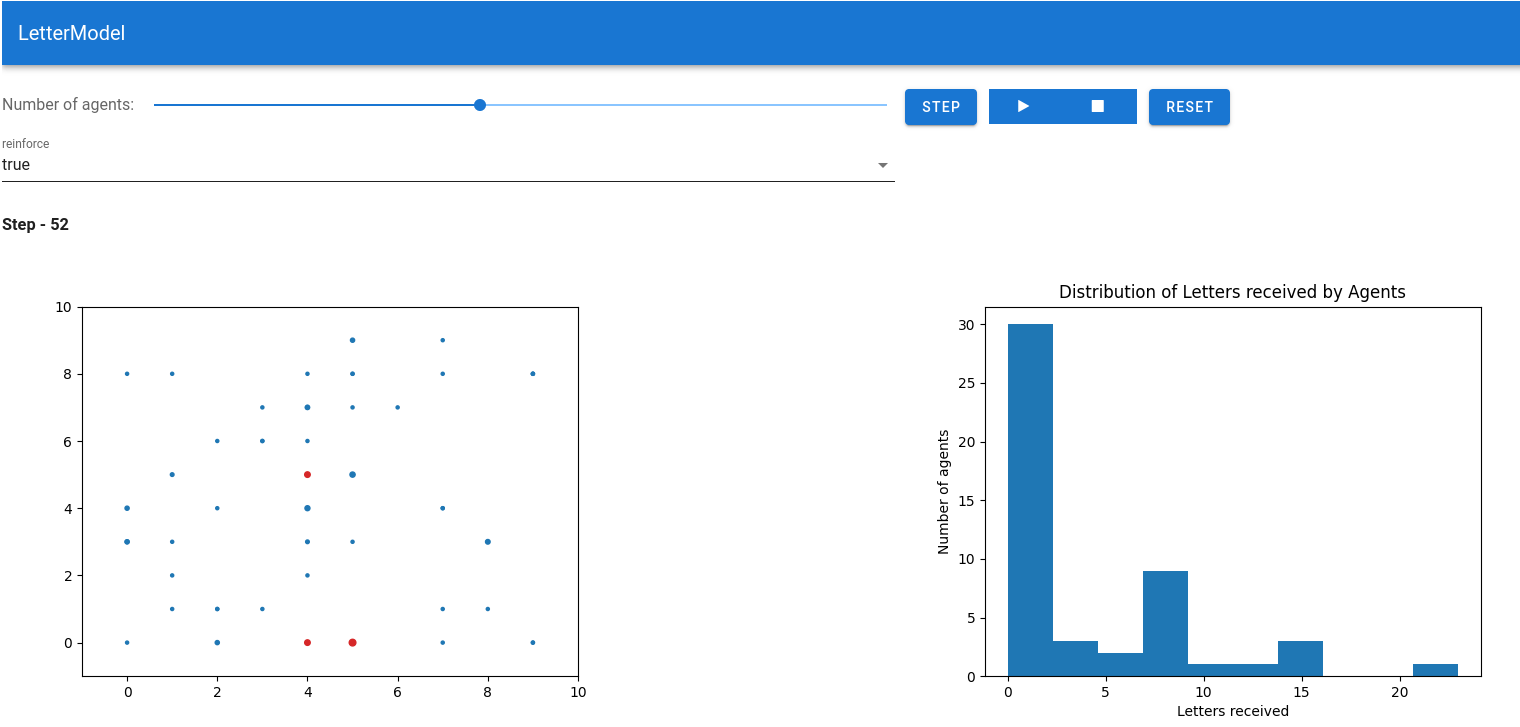Select the 'Step - 52' status label
Screen dimensions: 1520x727
(x=34, y=224)
